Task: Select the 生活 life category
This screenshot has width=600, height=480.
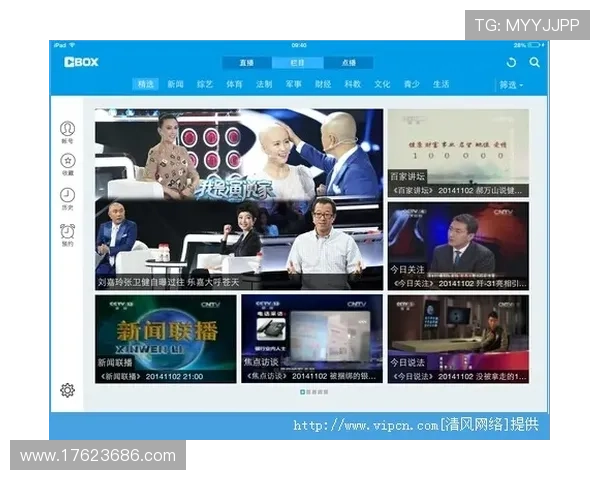Action: pyautogui.click(x=441, y=84)
